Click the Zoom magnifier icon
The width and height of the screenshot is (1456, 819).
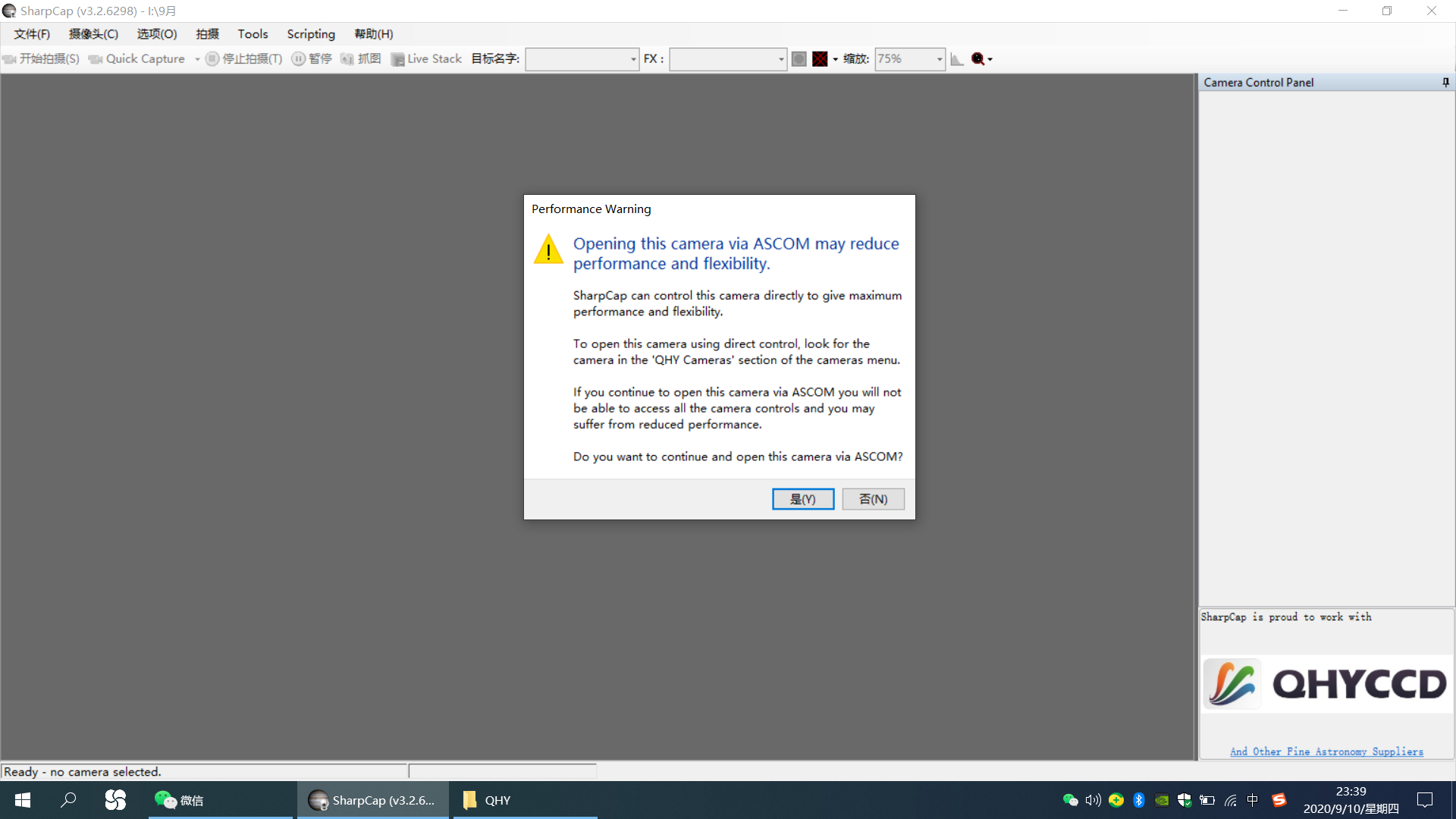pyautogui.click(x=977, y=58)
